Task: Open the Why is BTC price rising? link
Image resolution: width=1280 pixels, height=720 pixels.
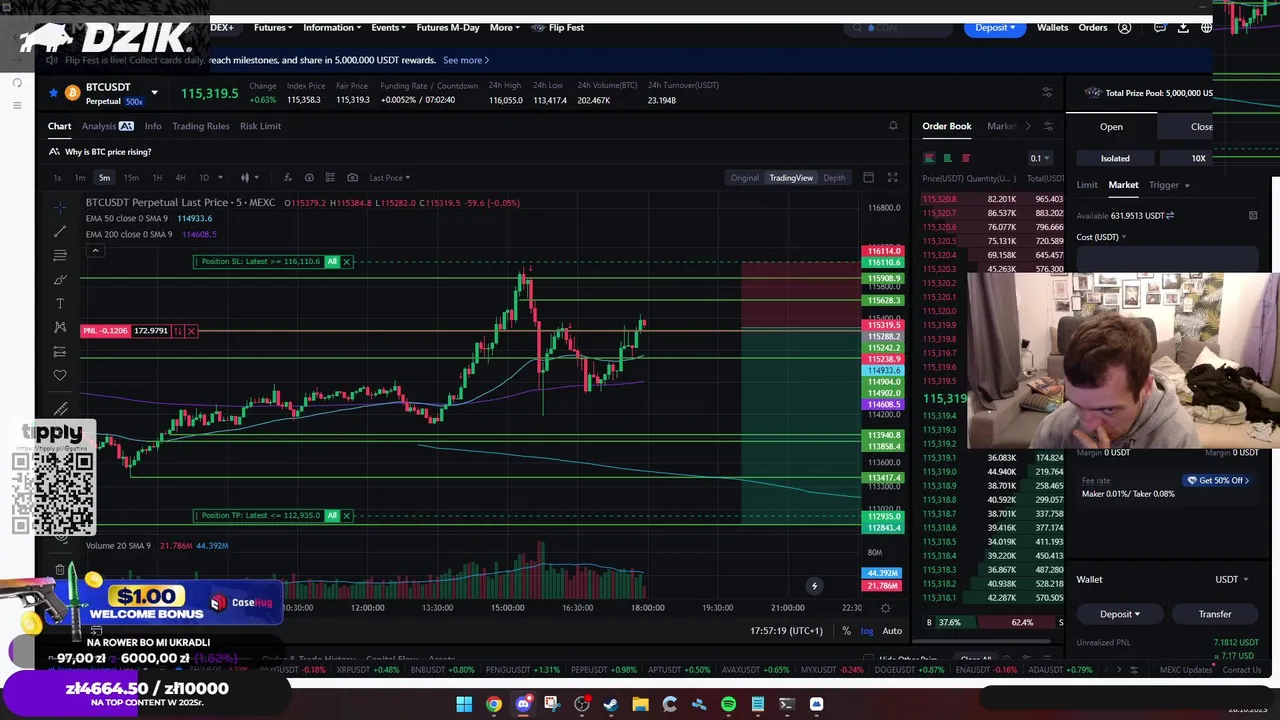Action: coord(108,152)
